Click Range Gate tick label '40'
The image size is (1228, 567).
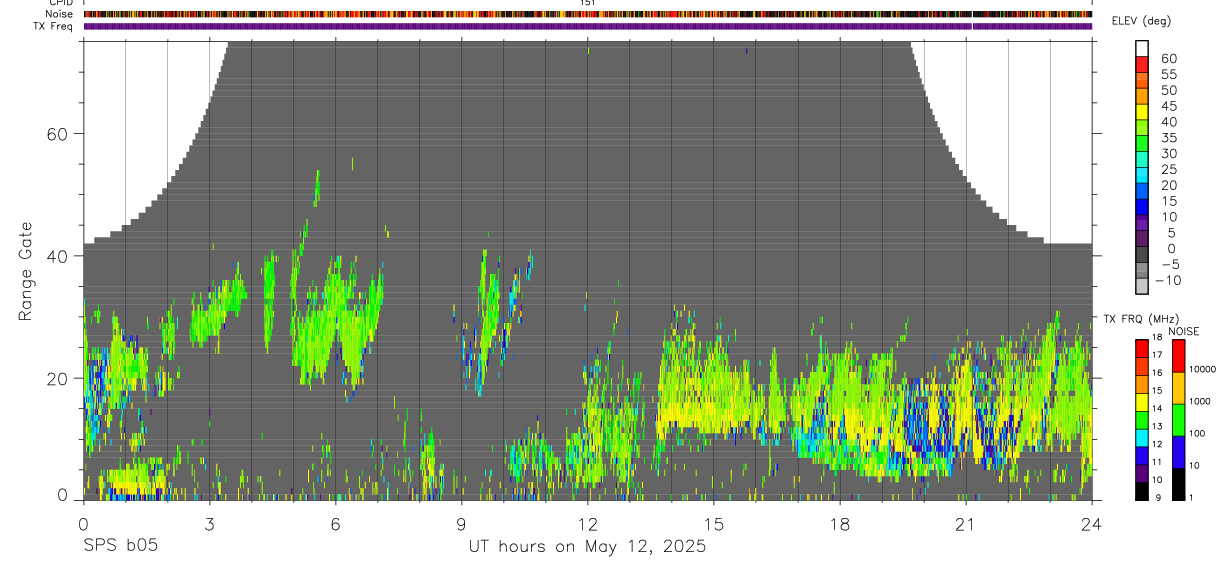59,256
